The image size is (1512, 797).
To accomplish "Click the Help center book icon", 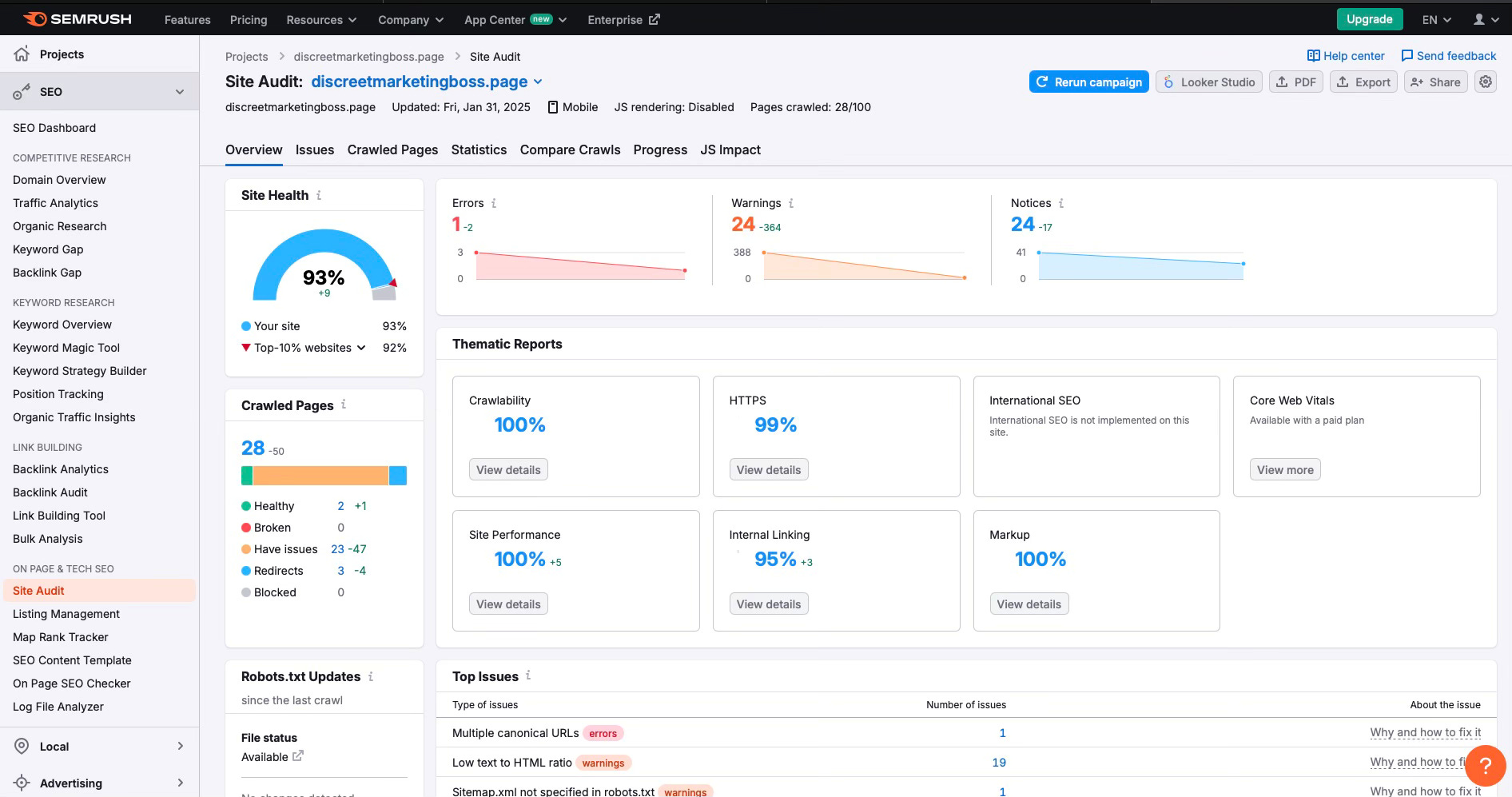I will pos(1313,56).
